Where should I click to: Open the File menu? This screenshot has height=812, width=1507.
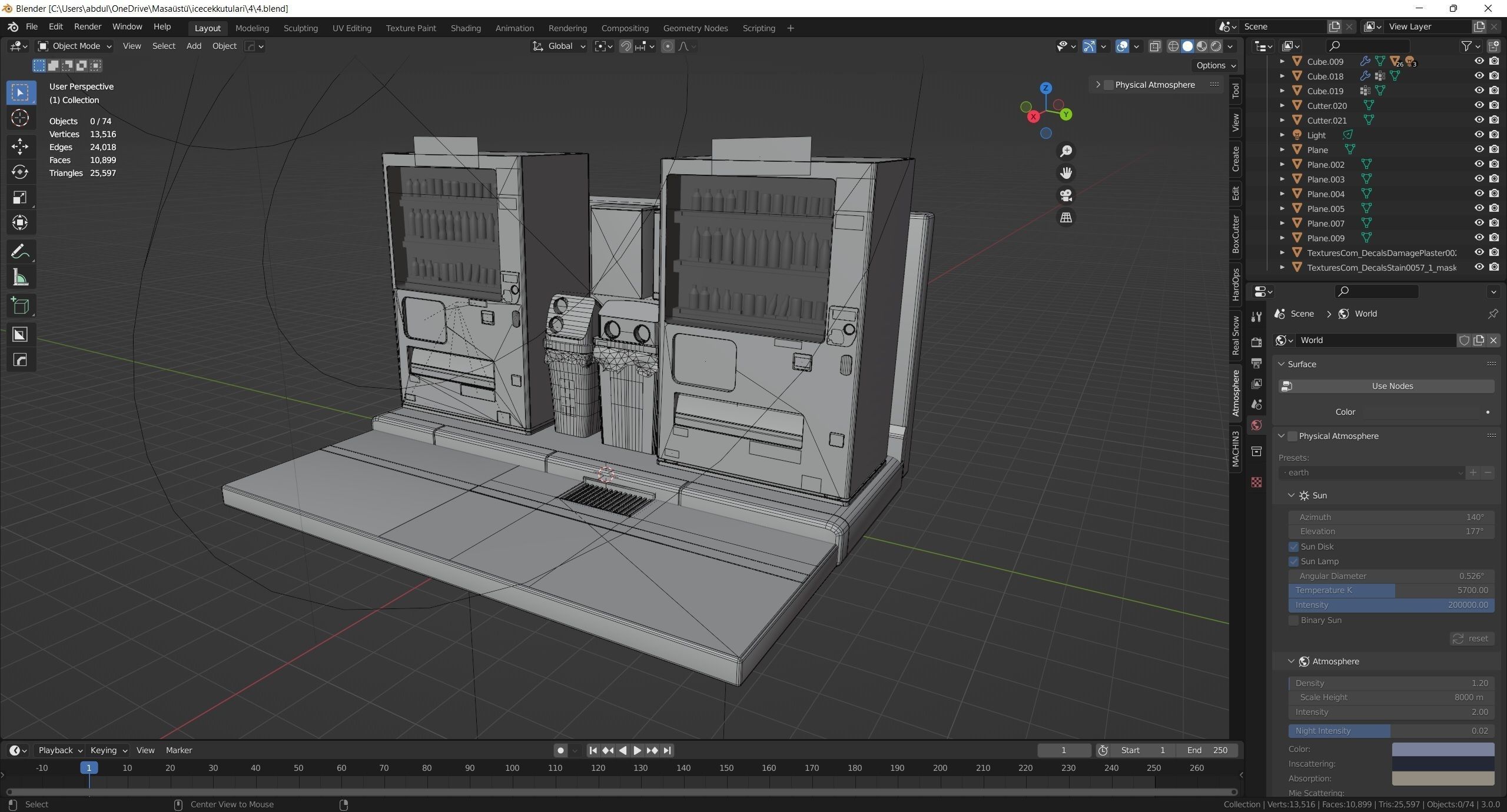31,26
